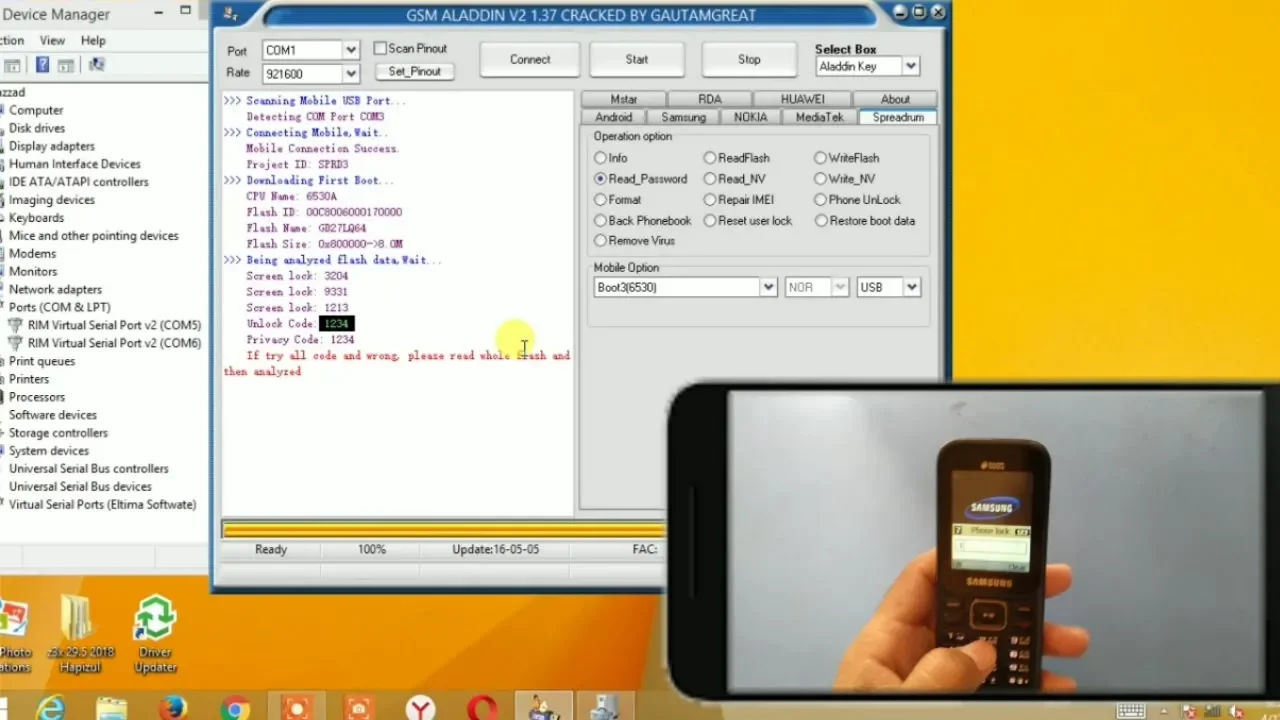Screen dimensions: 1280x720
Task: Open the Port COM1 dropdown
Action: click(350, 50)
